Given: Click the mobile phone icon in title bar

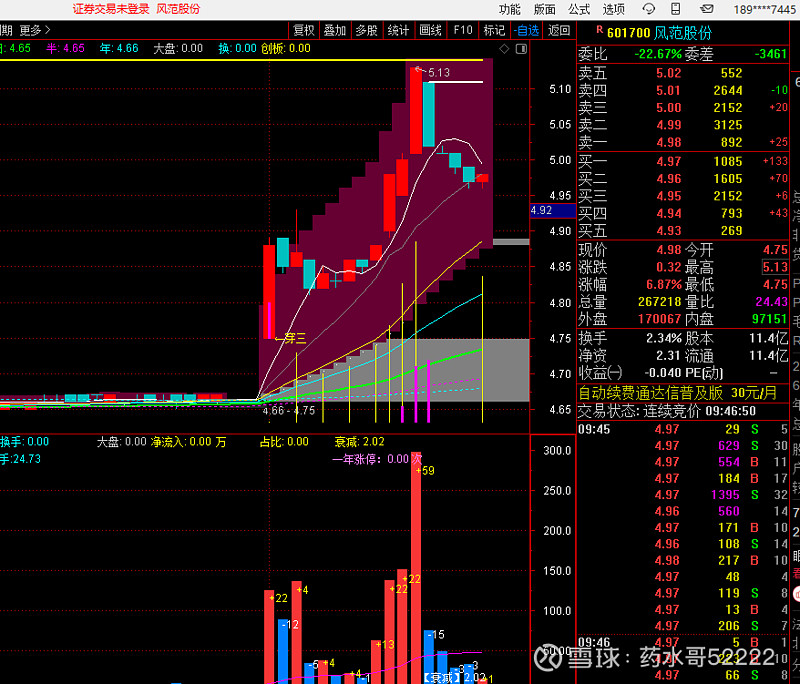Looking at the screenshot, I should tap(676, 9).
